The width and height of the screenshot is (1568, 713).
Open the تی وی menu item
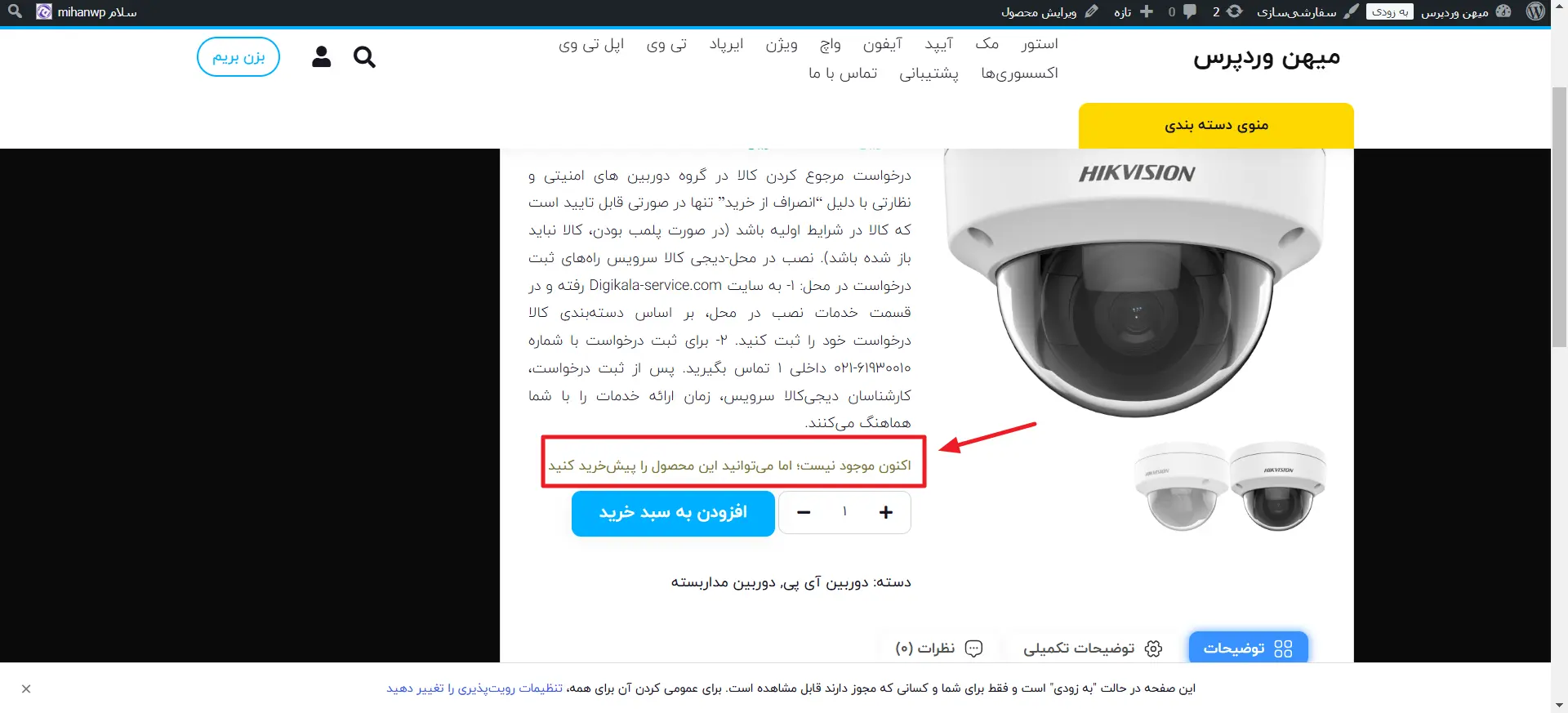click(x=666, y=44)
